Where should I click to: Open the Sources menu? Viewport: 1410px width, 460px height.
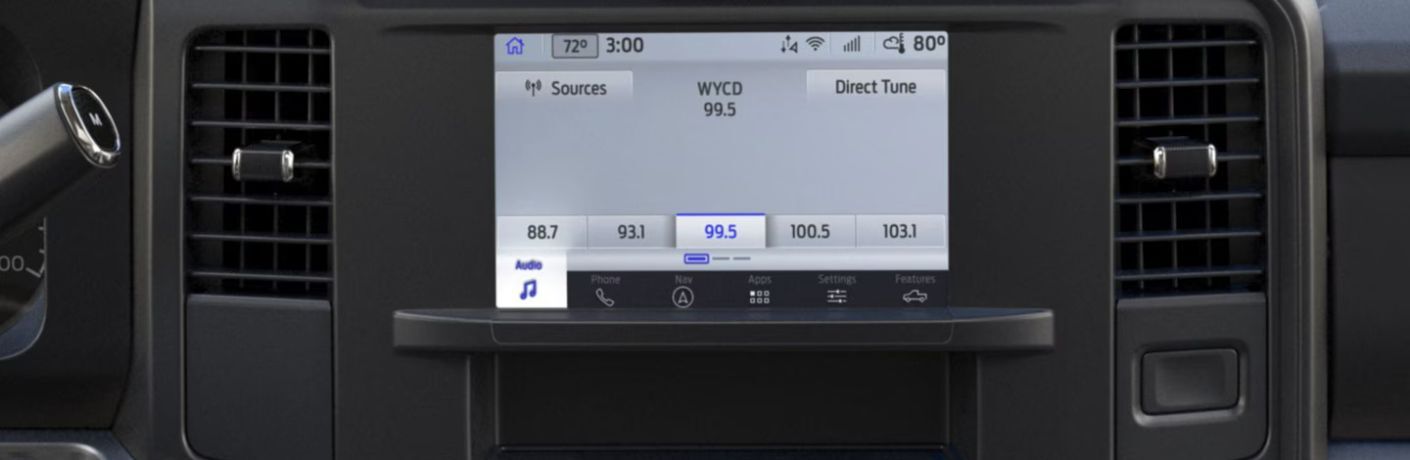coord(566,88)
